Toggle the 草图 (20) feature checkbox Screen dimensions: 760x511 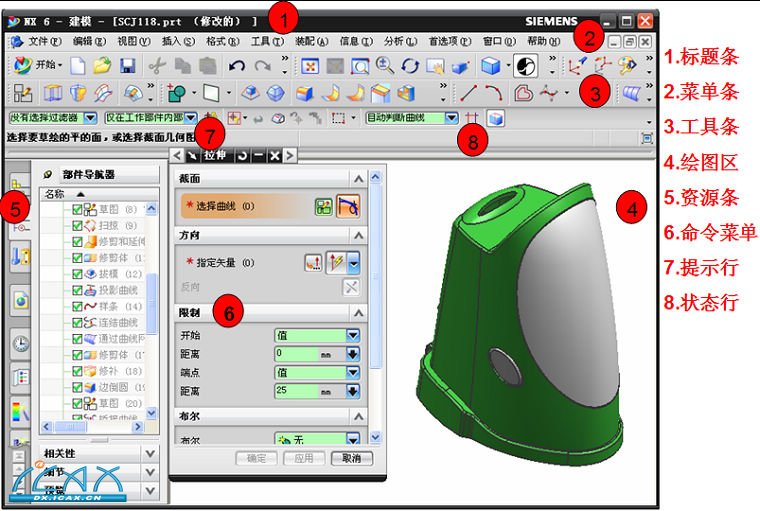click(77, 403)
